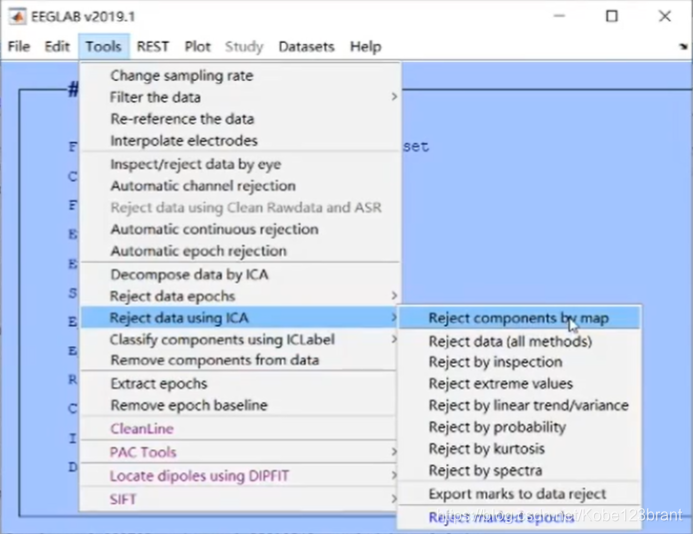Expand Classify components using ICLabel
Screen dimensions: 693x534
(241, 339)
